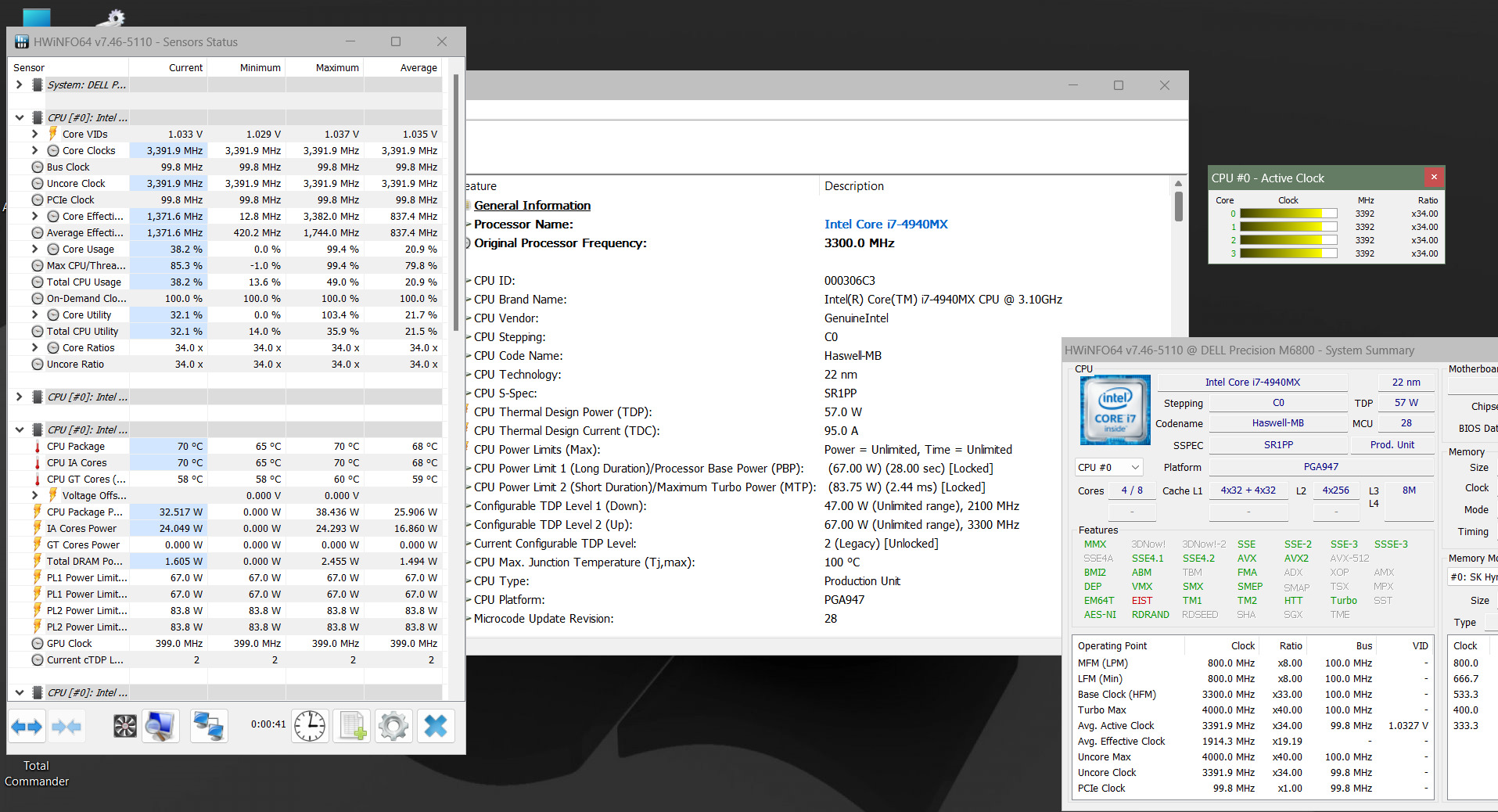Sort sensors by the Current column header

coord(168,67)
